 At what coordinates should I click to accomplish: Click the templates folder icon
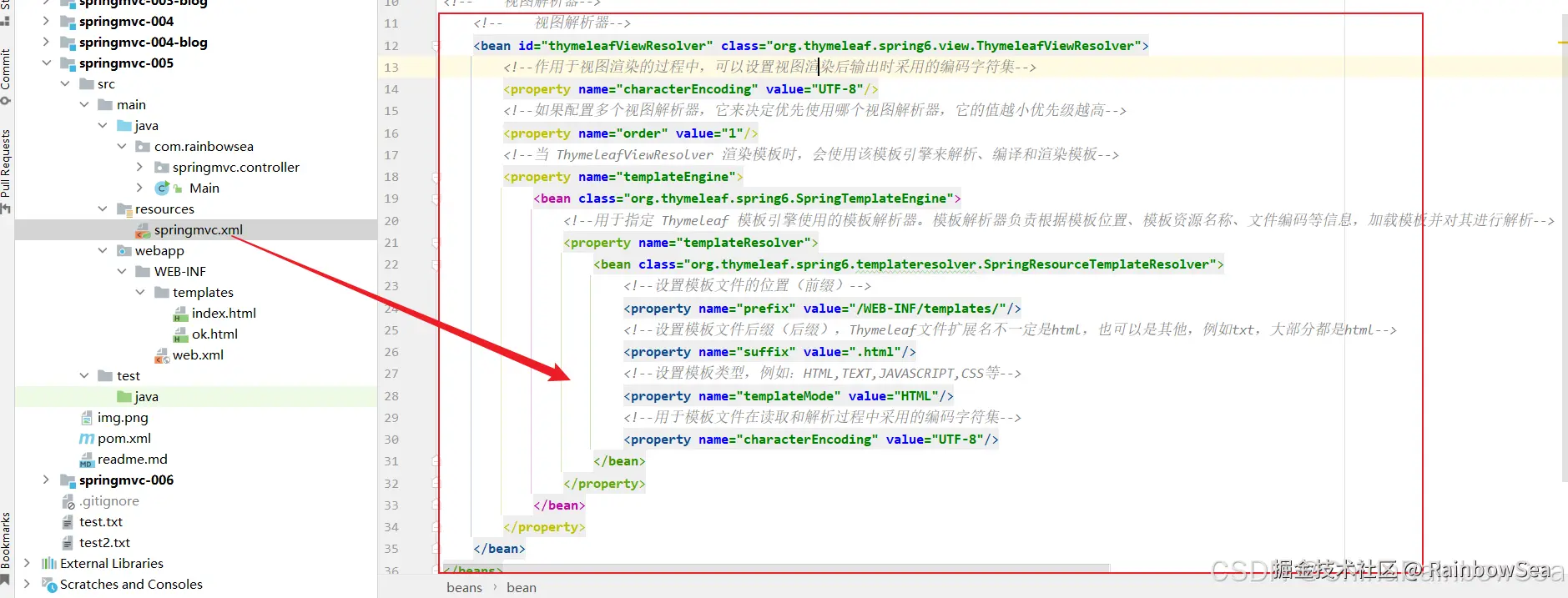coord(162,293)
